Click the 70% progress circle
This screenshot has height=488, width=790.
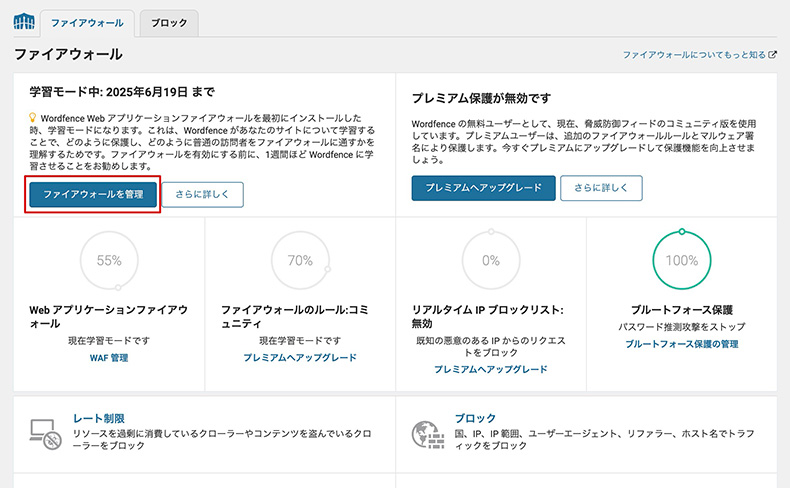click(x=300, y=260)
